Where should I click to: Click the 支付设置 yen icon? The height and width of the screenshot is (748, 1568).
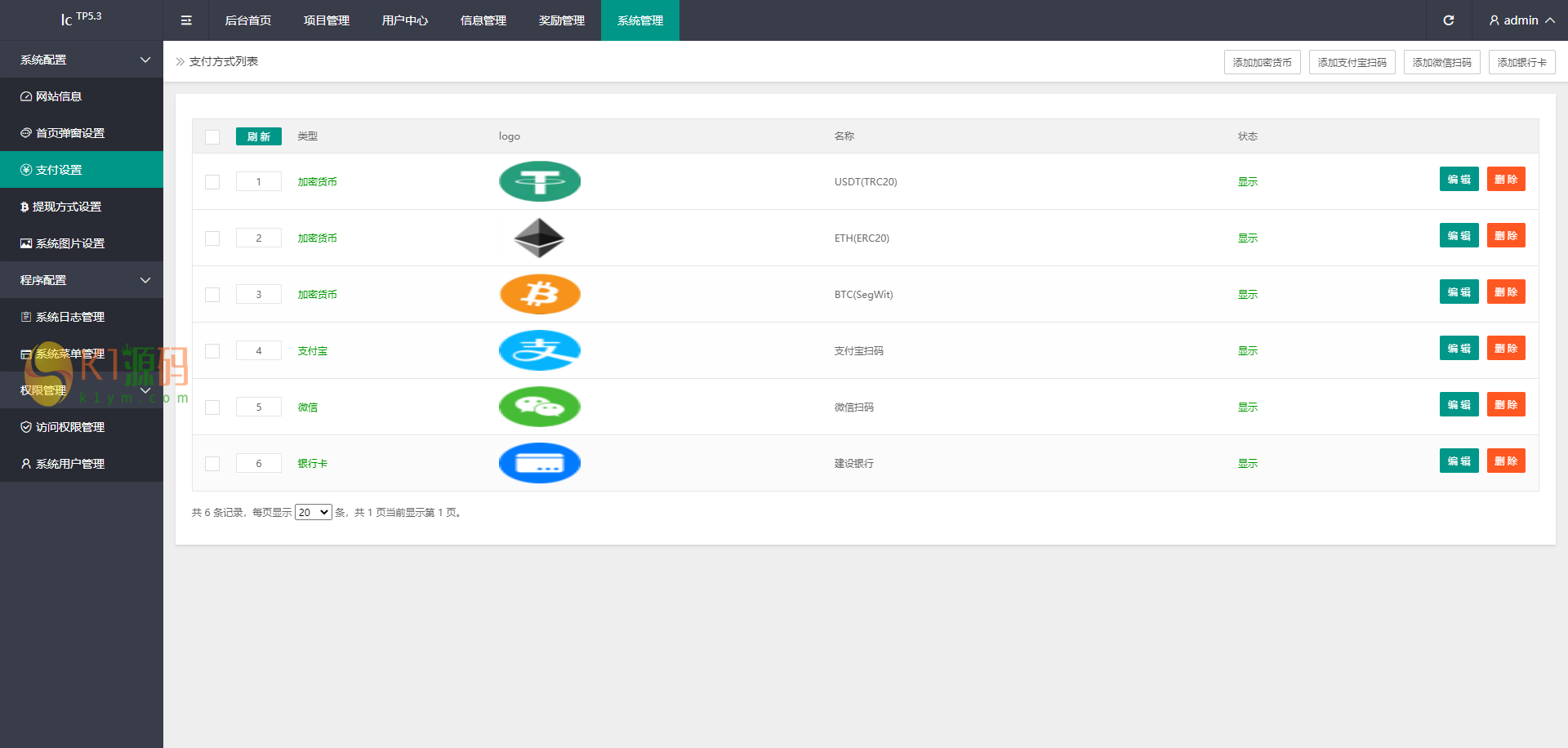26,170
